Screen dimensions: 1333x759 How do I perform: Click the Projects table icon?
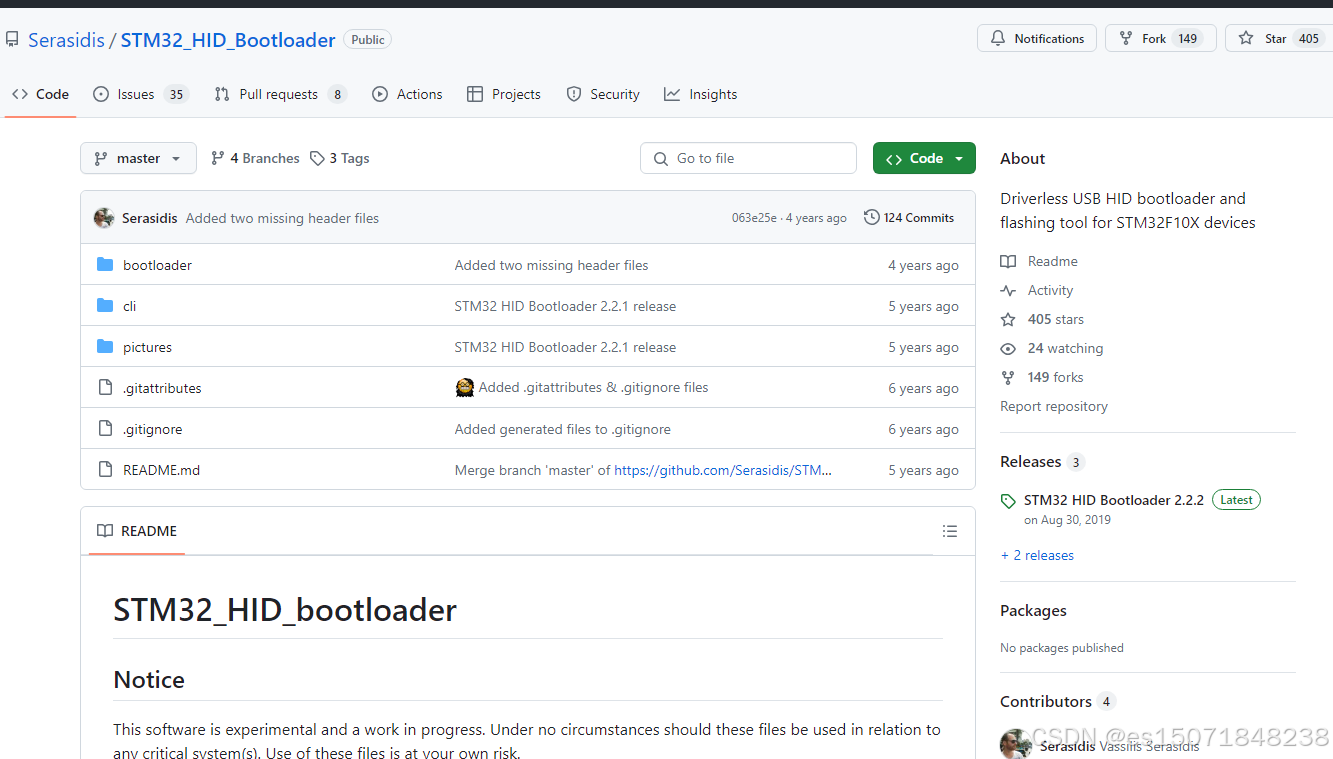click(475, 94)
